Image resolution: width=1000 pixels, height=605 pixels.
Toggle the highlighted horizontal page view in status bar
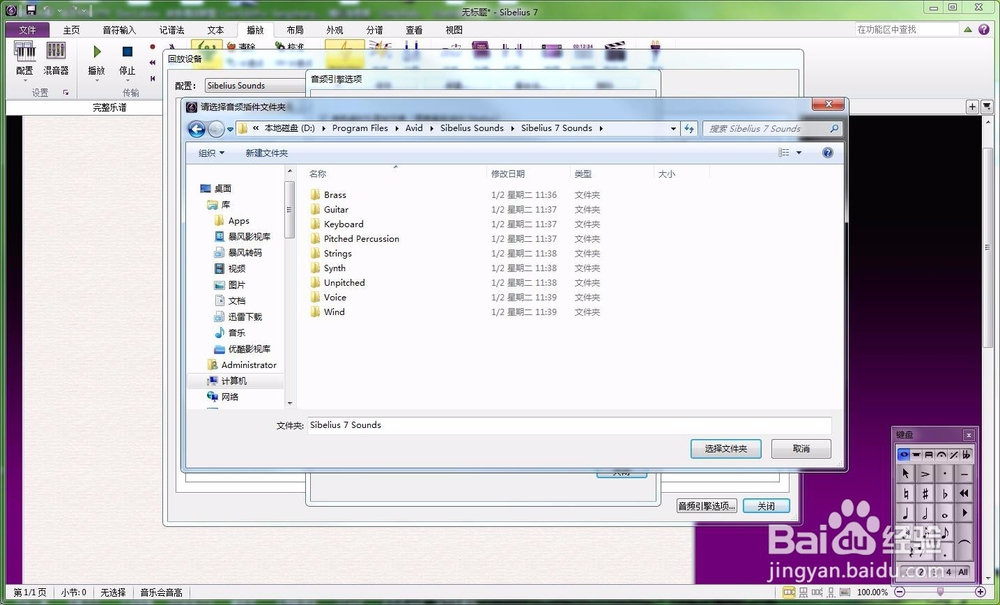point(789,592)
